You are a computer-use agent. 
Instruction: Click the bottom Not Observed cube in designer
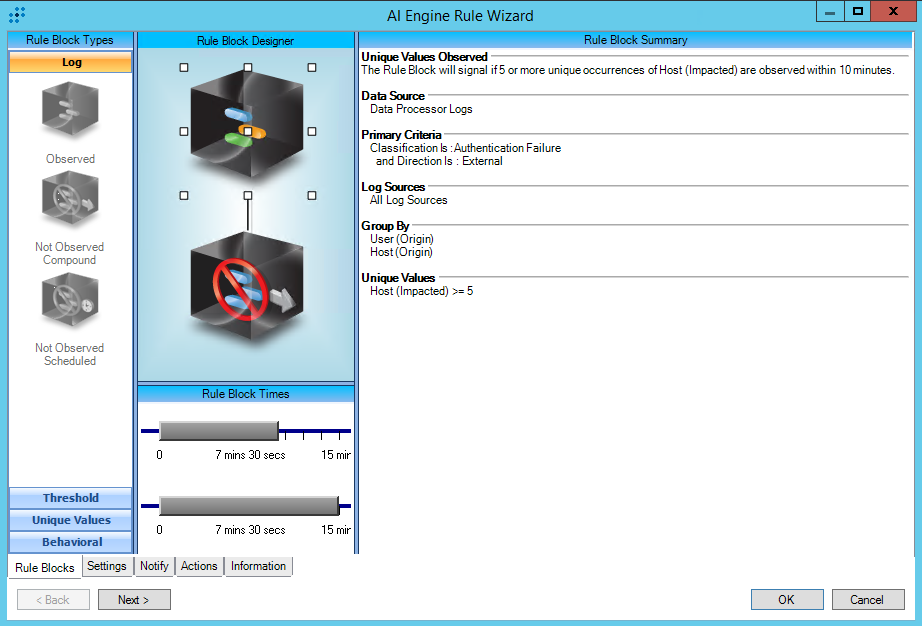(247, 292)
